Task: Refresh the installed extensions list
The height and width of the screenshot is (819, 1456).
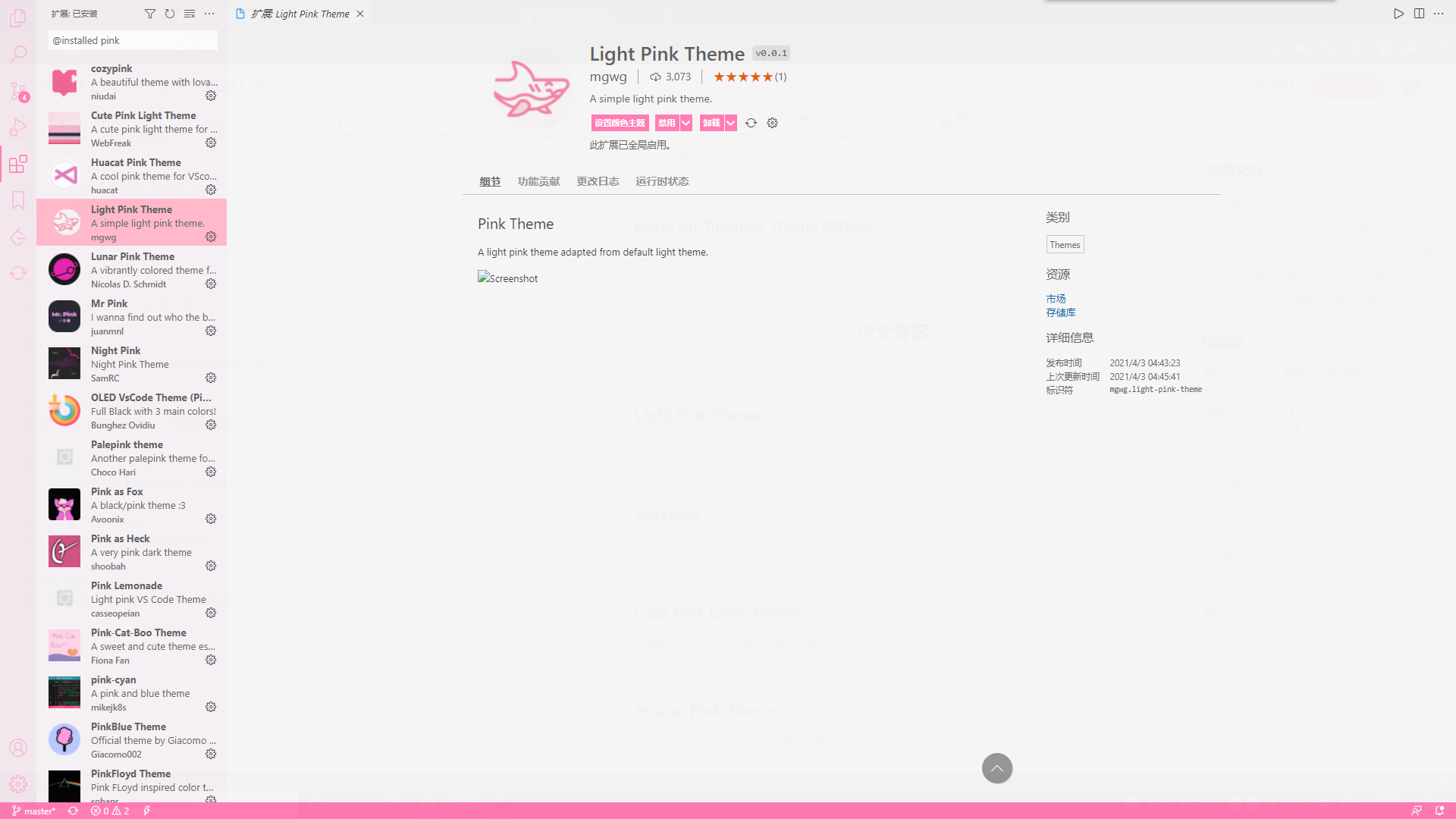Action: point(170,14)
